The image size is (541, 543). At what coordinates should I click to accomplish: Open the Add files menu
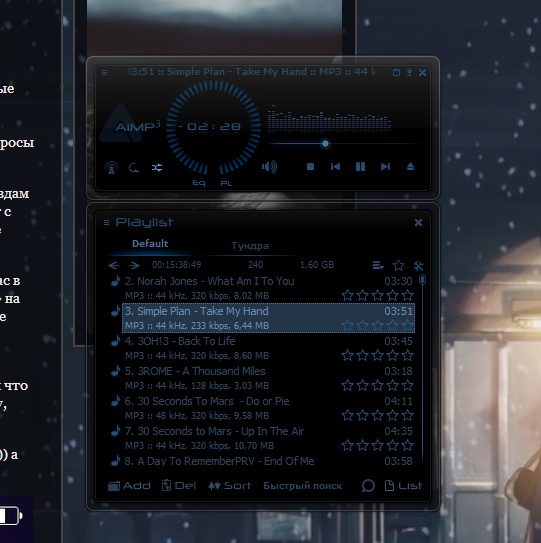[129, 486]
